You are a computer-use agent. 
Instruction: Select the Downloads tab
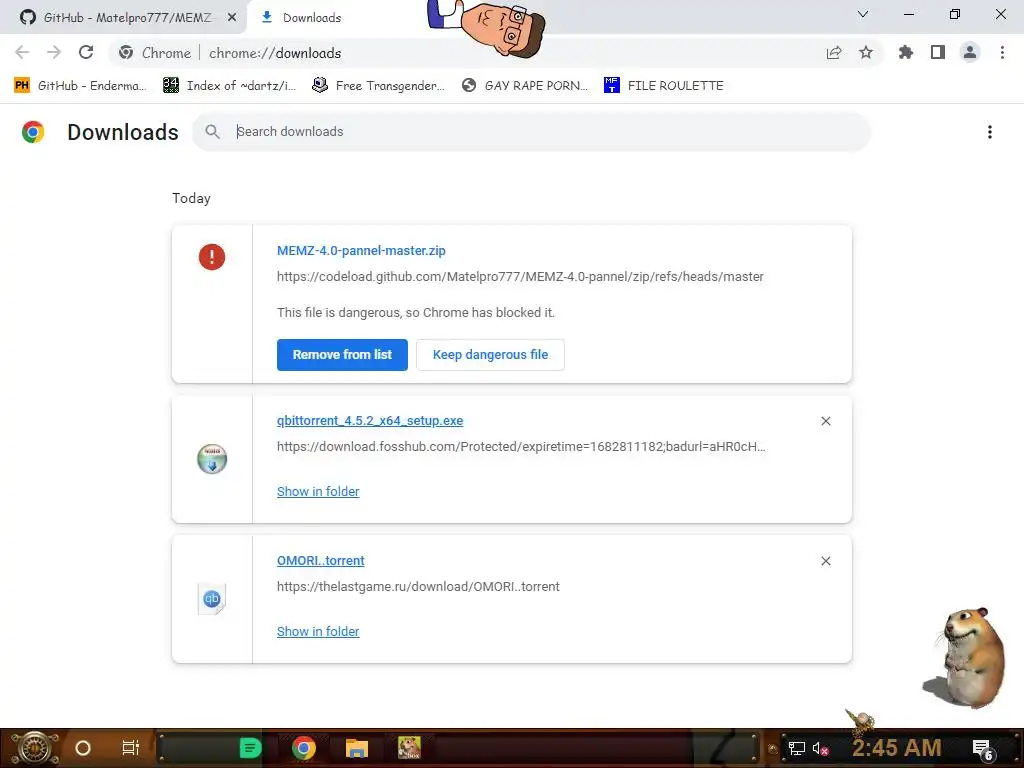click(312, 18)
